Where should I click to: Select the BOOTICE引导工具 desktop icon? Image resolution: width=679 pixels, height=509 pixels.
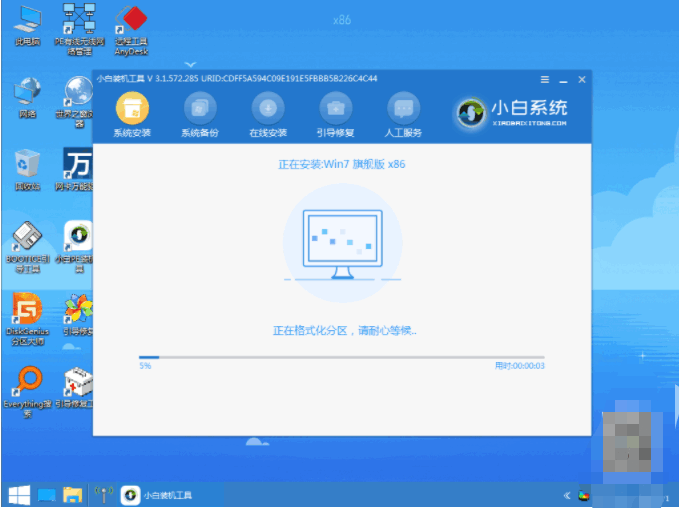point(27,247)
